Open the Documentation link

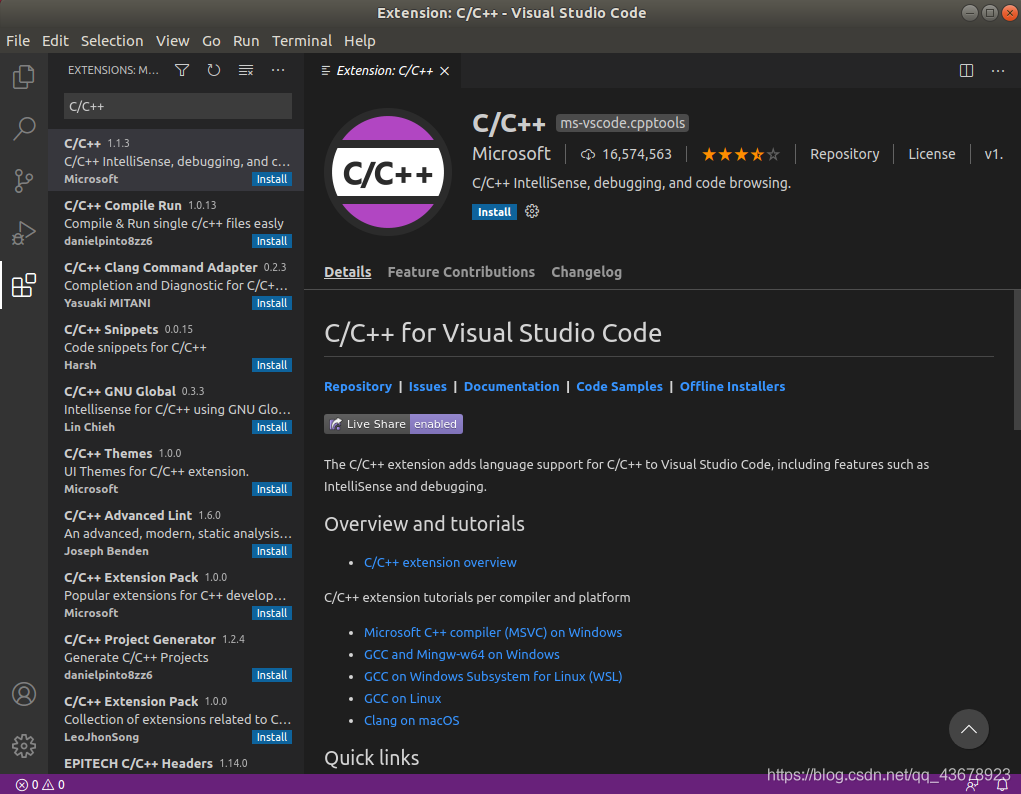tap(511, 386)
